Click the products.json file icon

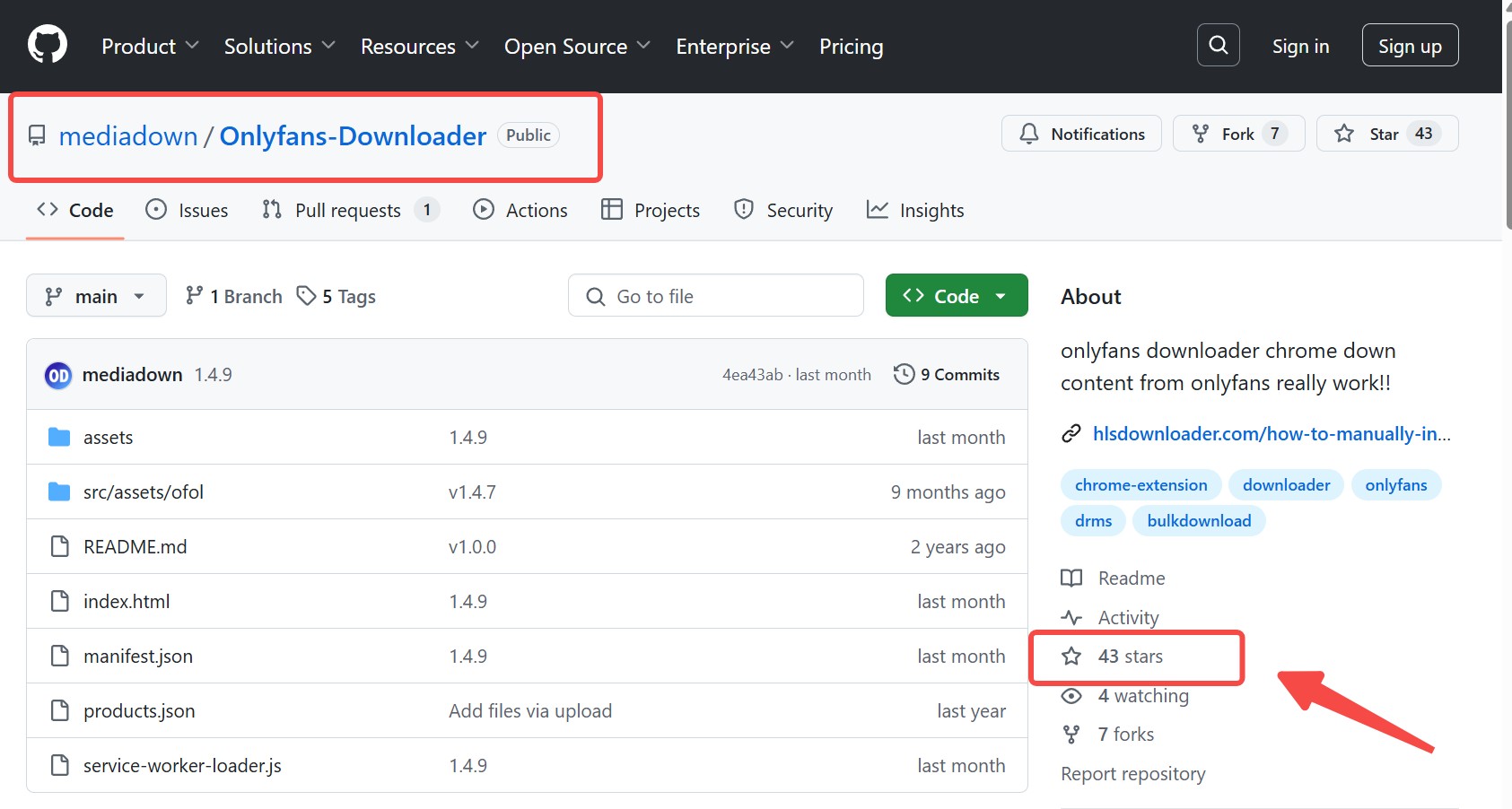(59, 710)
